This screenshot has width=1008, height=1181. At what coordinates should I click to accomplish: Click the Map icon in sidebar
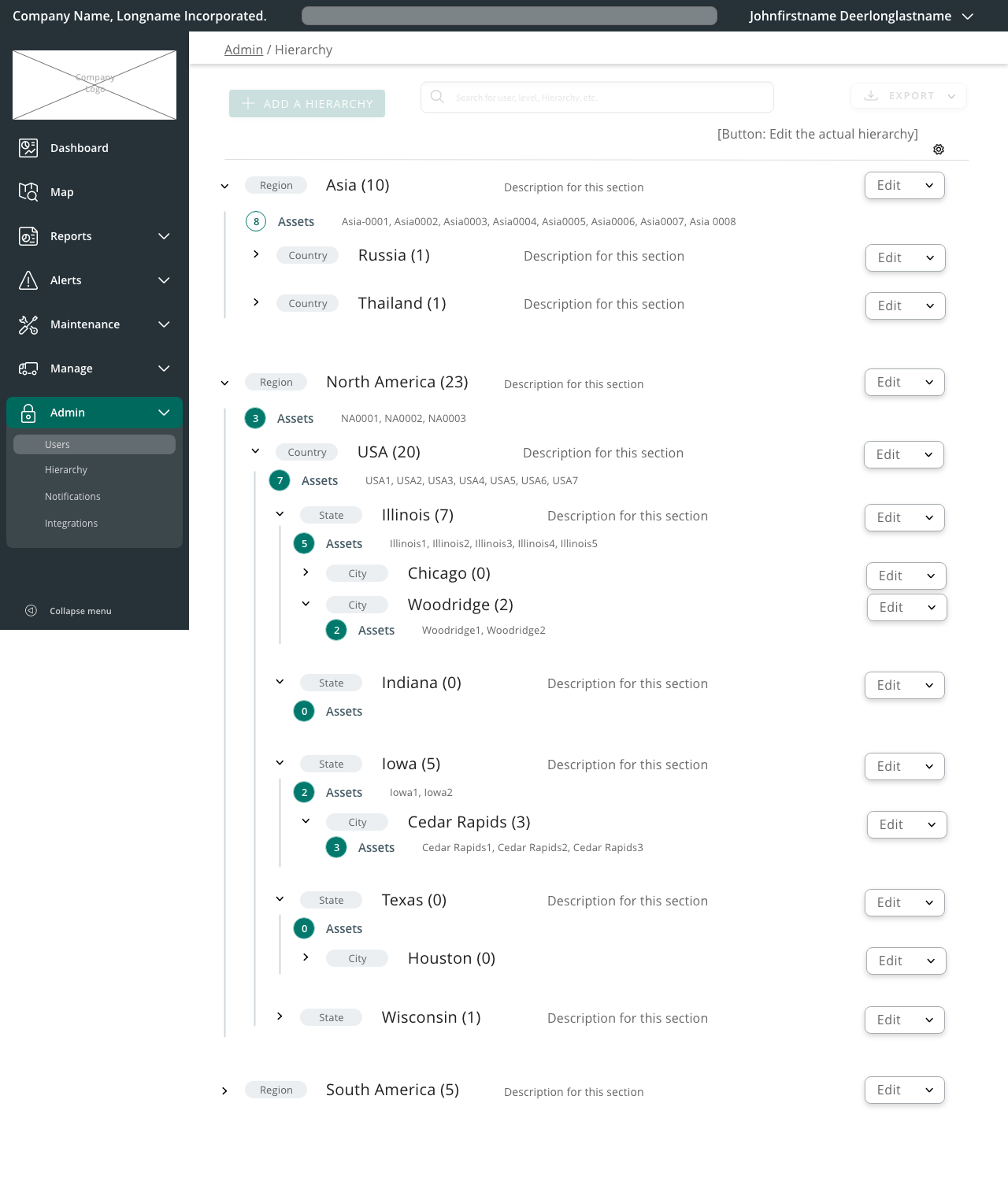[x=28, y=192]
